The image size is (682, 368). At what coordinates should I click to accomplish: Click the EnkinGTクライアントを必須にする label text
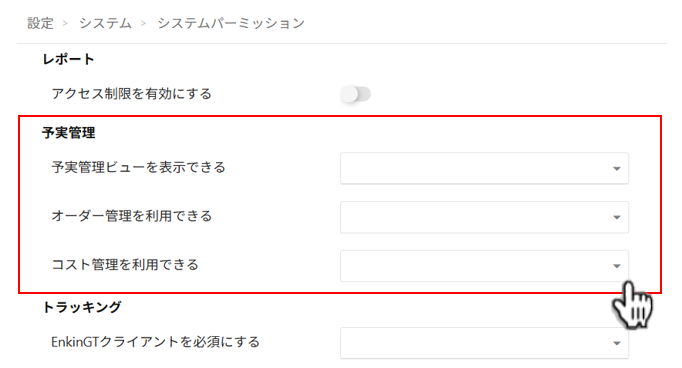tap(155, 342)
